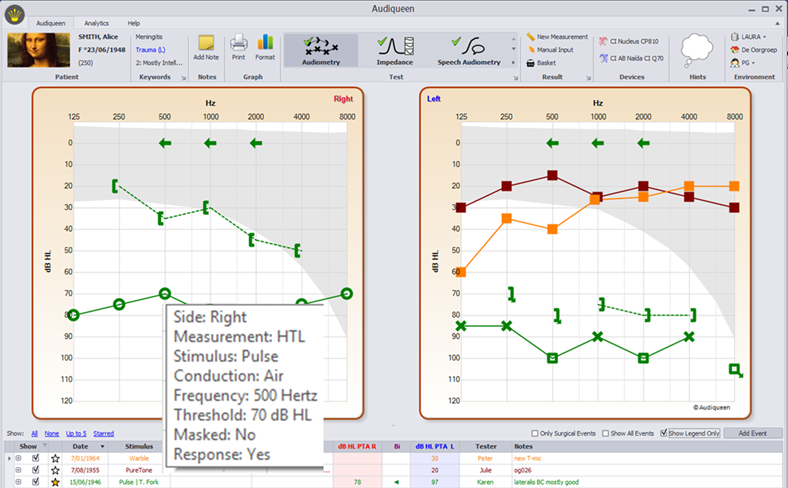Viewport: 788px width, 488px height.
Task: Collapse the ribbon with the top-right caret
Action: pos(777,23)
